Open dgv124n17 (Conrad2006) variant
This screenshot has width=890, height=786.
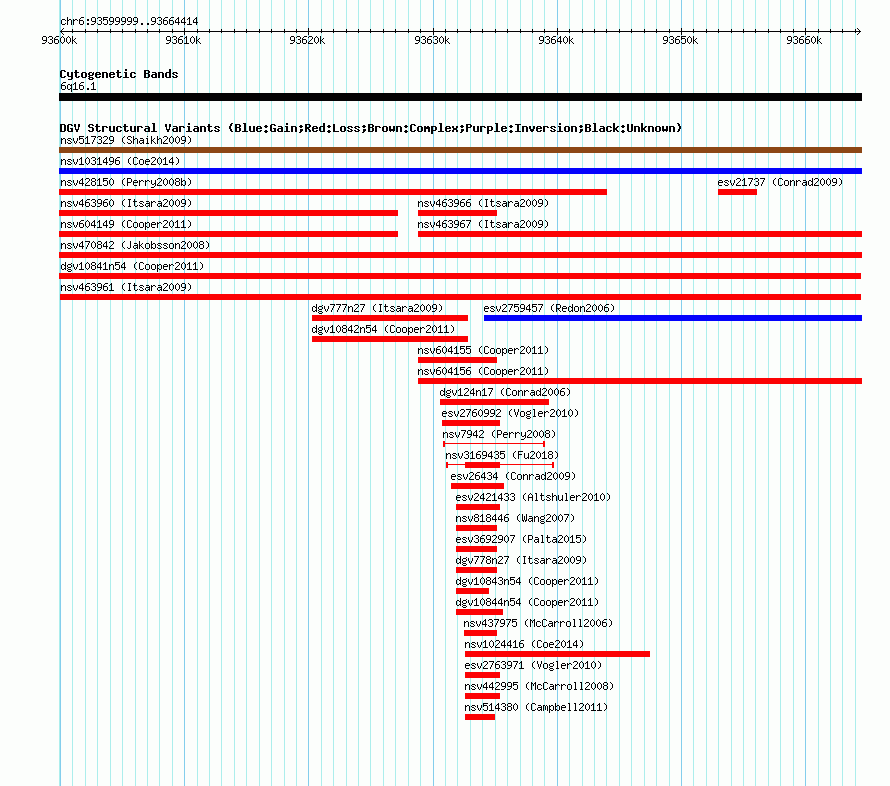coord(505,392)
